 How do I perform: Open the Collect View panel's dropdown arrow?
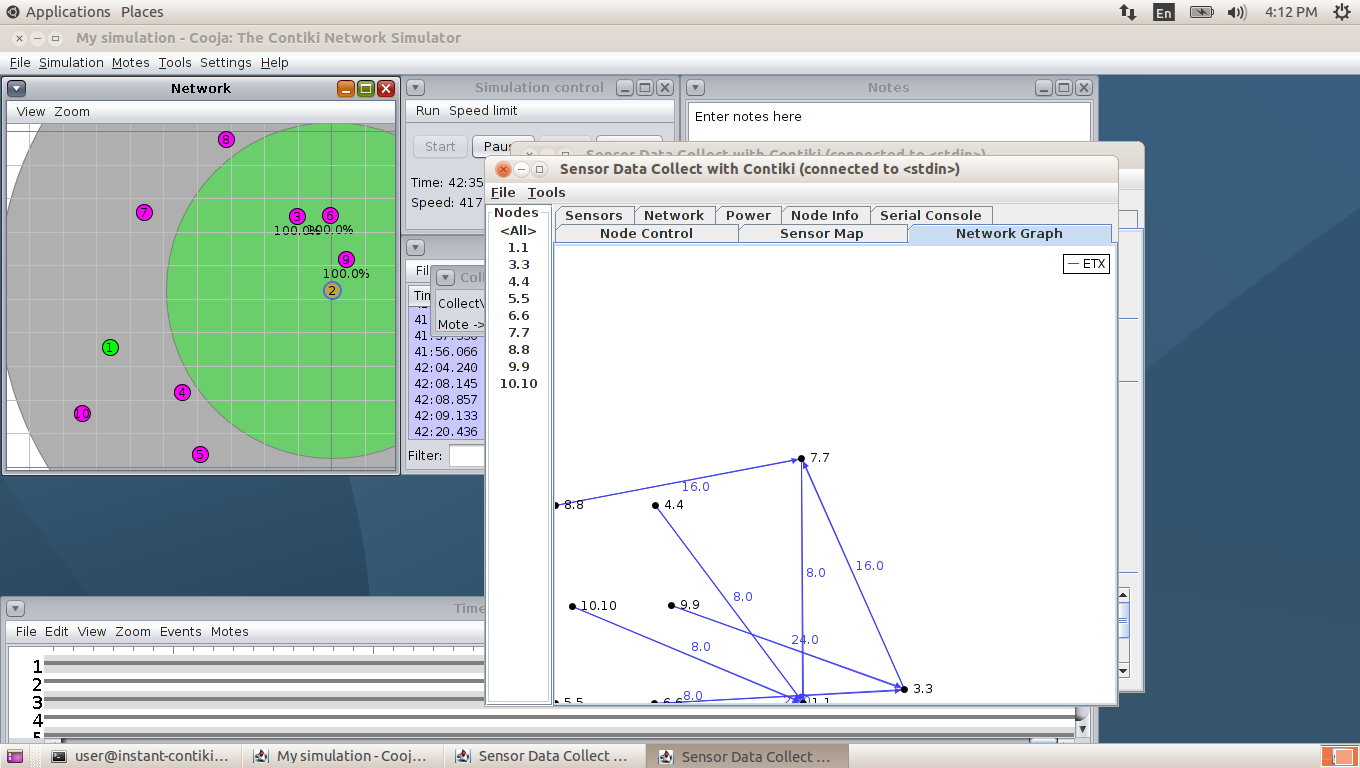(x=446, y=278)
